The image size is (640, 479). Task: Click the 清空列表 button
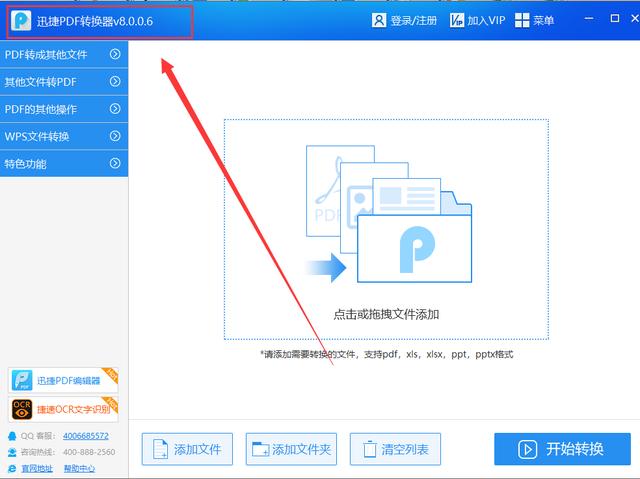point(396,449)
